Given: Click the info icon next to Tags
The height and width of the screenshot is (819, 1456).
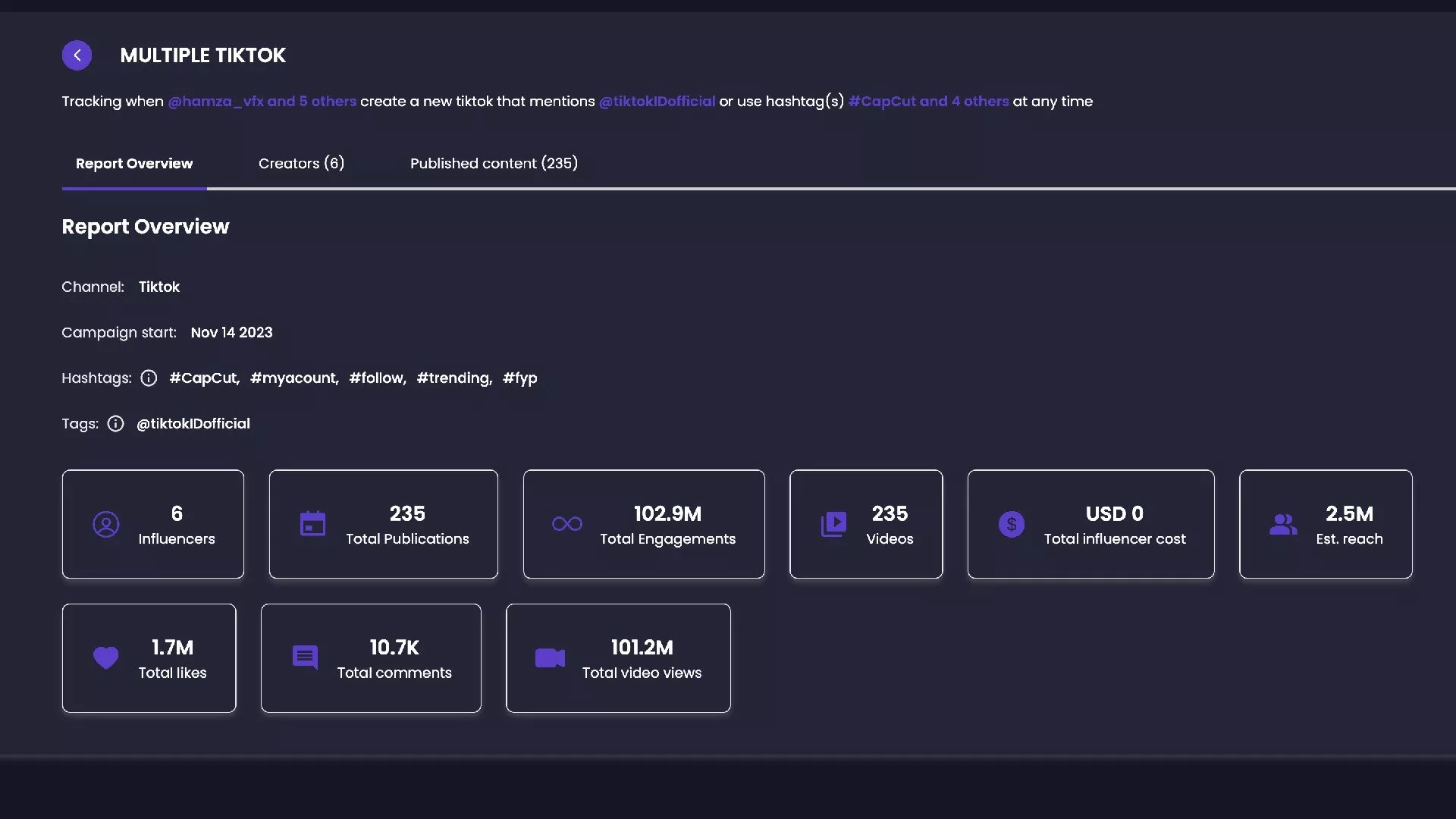Looking at the screenshot, I should pos(115,424).
